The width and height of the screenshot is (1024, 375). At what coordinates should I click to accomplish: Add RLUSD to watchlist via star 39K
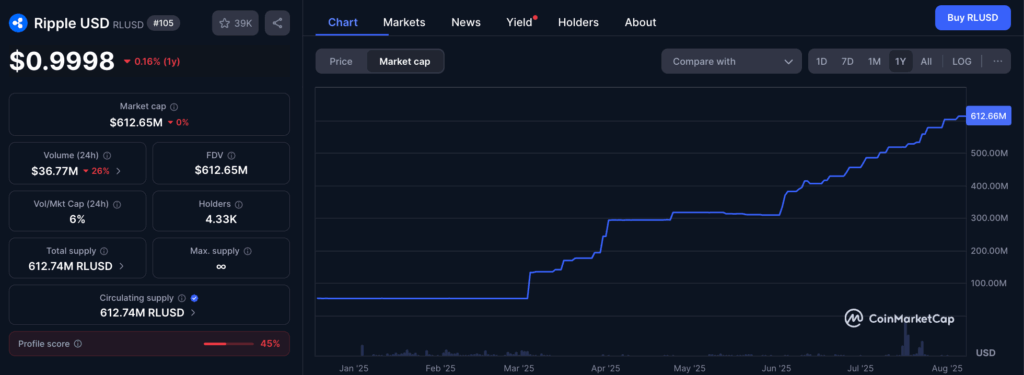(x=236, y=23)
